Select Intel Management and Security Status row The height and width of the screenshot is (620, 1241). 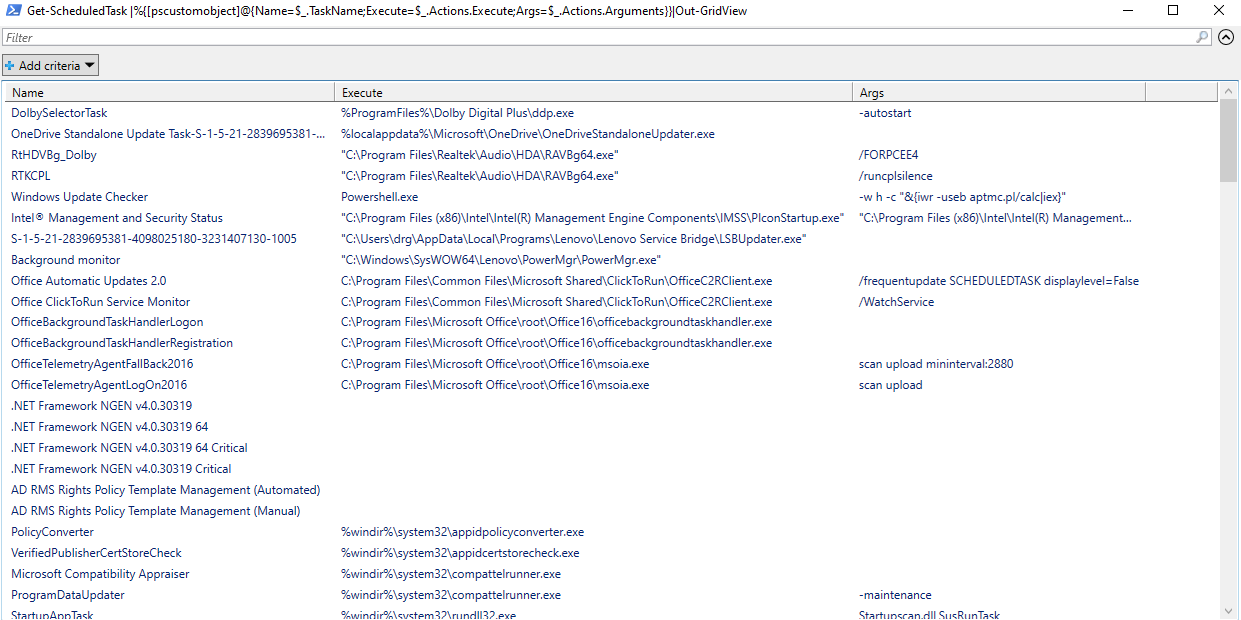(612, 218)
